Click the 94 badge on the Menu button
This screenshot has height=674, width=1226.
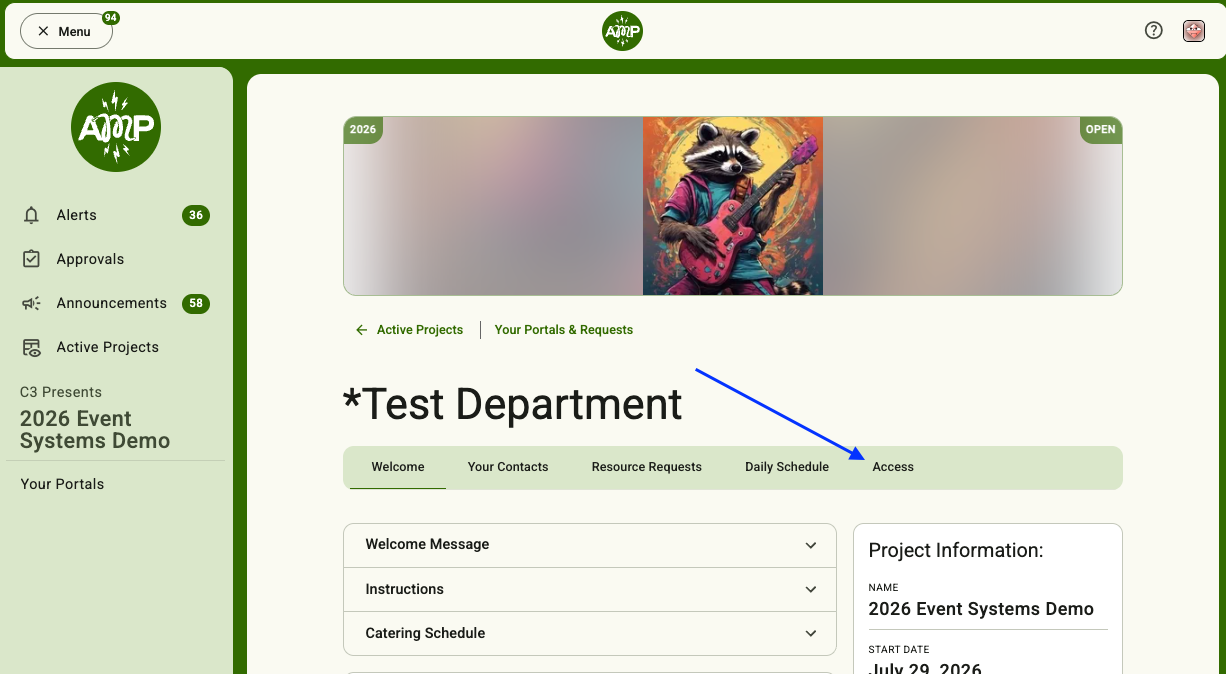coord(111,18)
